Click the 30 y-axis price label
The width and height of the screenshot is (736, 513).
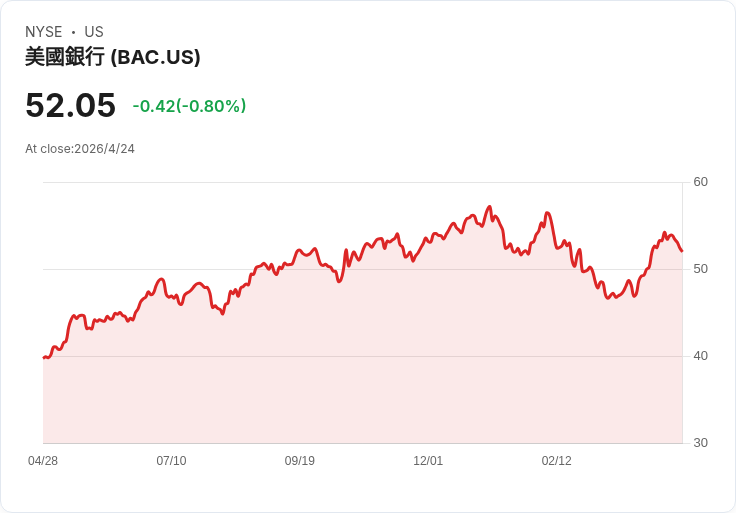pyautogui.click(x=700, y=443)
